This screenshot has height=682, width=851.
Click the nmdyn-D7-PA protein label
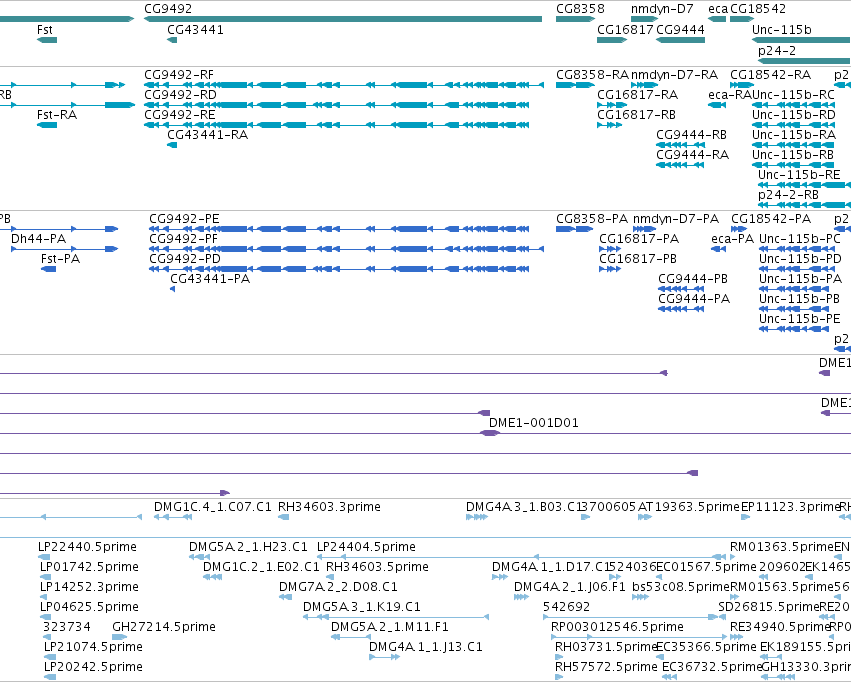coord(676,219)
